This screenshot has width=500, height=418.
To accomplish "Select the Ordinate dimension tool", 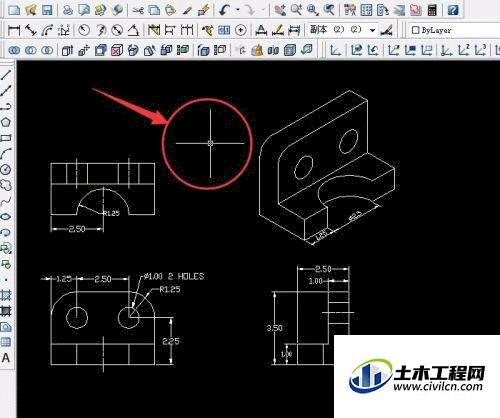I will click(x=64, y=30).
